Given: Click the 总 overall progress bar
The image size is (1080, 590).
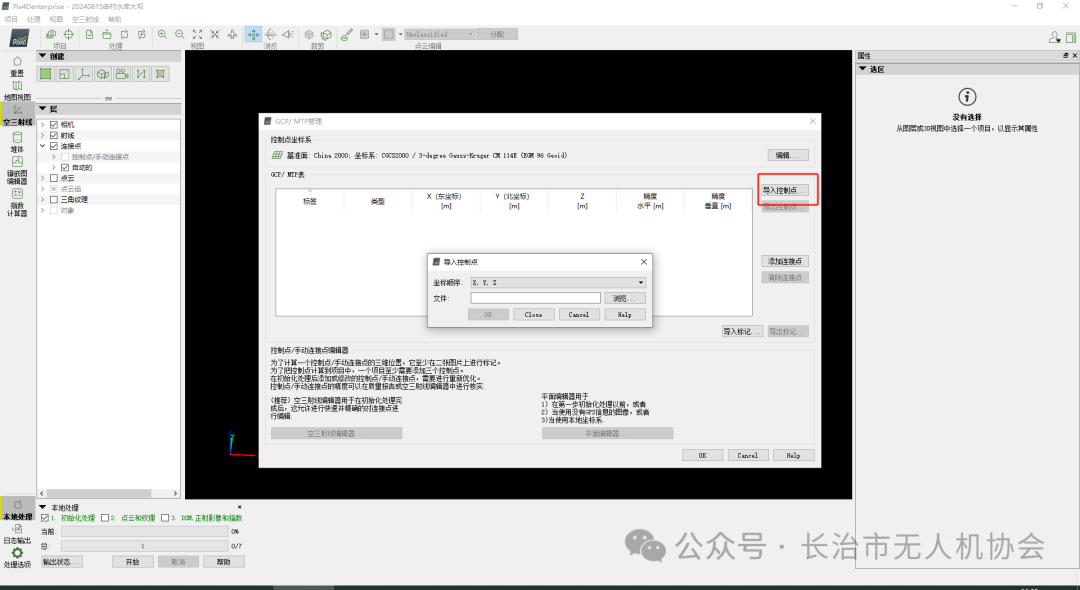Looking at the screenshot, I should [x=145, y=546].
